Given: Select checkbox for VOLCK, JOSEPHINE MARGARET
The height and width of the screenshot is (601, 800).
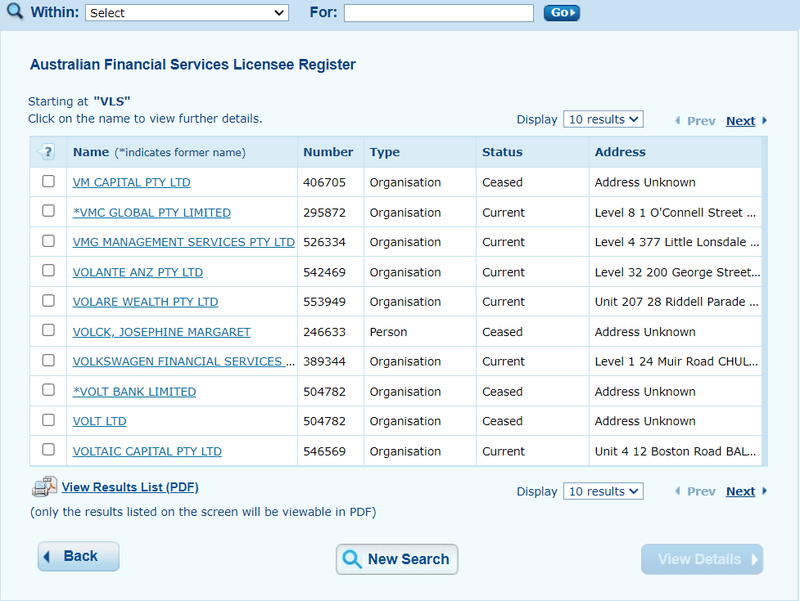Looking at the screenshot, I should (48, 330).
